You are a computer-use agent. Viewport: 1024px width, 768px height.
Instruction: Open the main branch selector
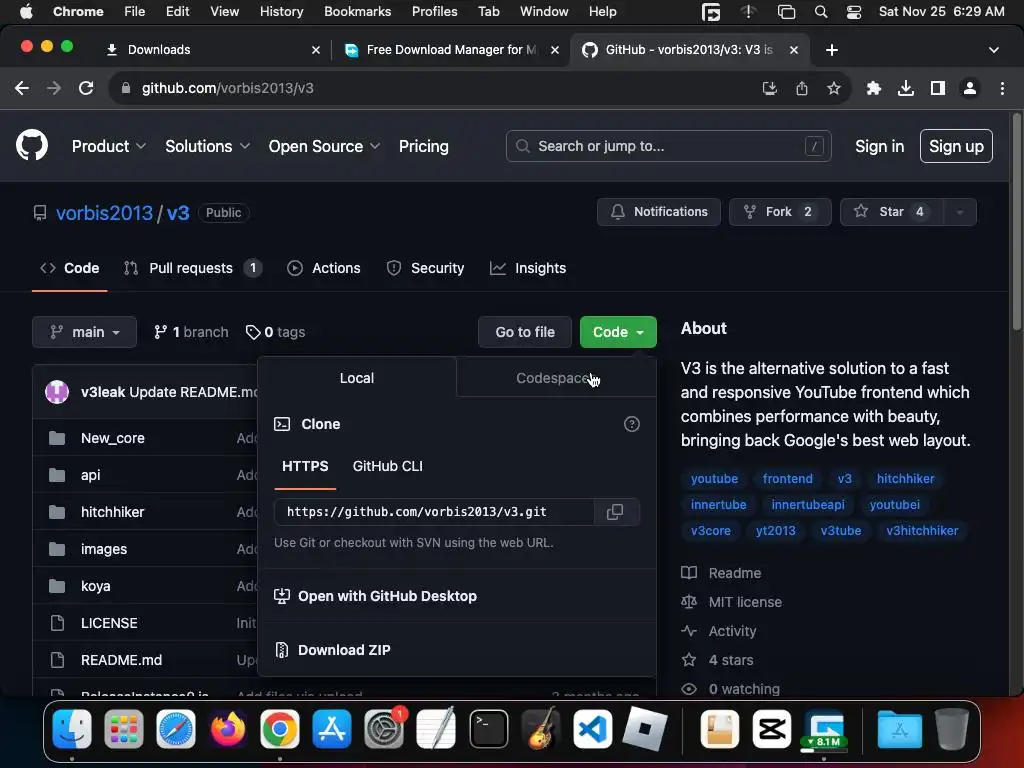84,332
